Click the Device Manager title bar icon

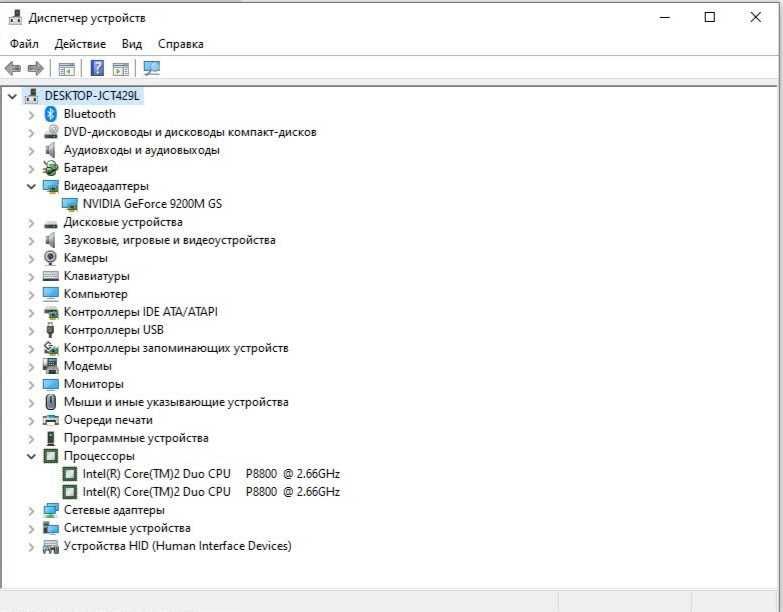coord(15,17)
